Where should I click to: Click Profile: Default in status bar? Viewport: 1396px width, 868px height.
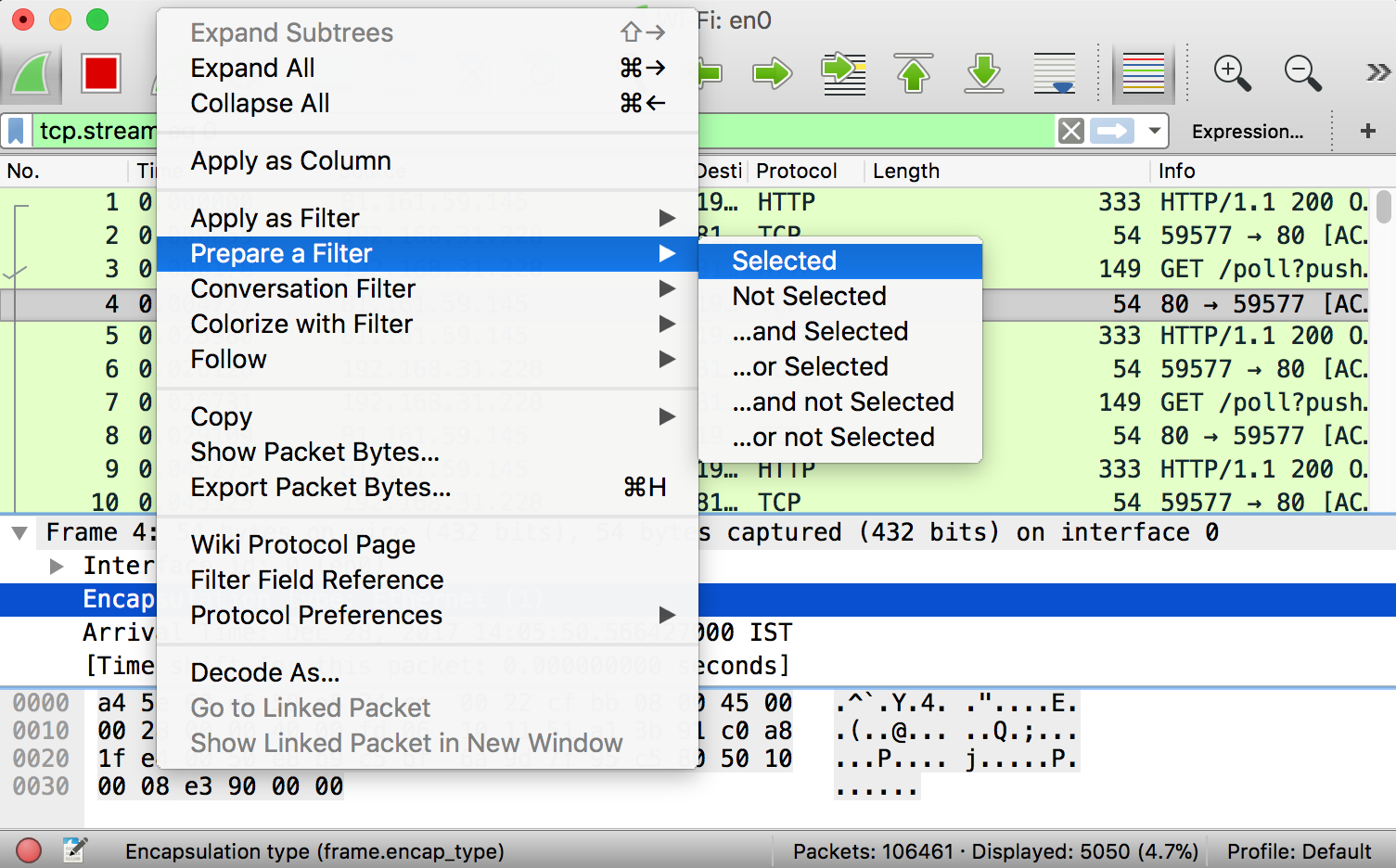1299,851
